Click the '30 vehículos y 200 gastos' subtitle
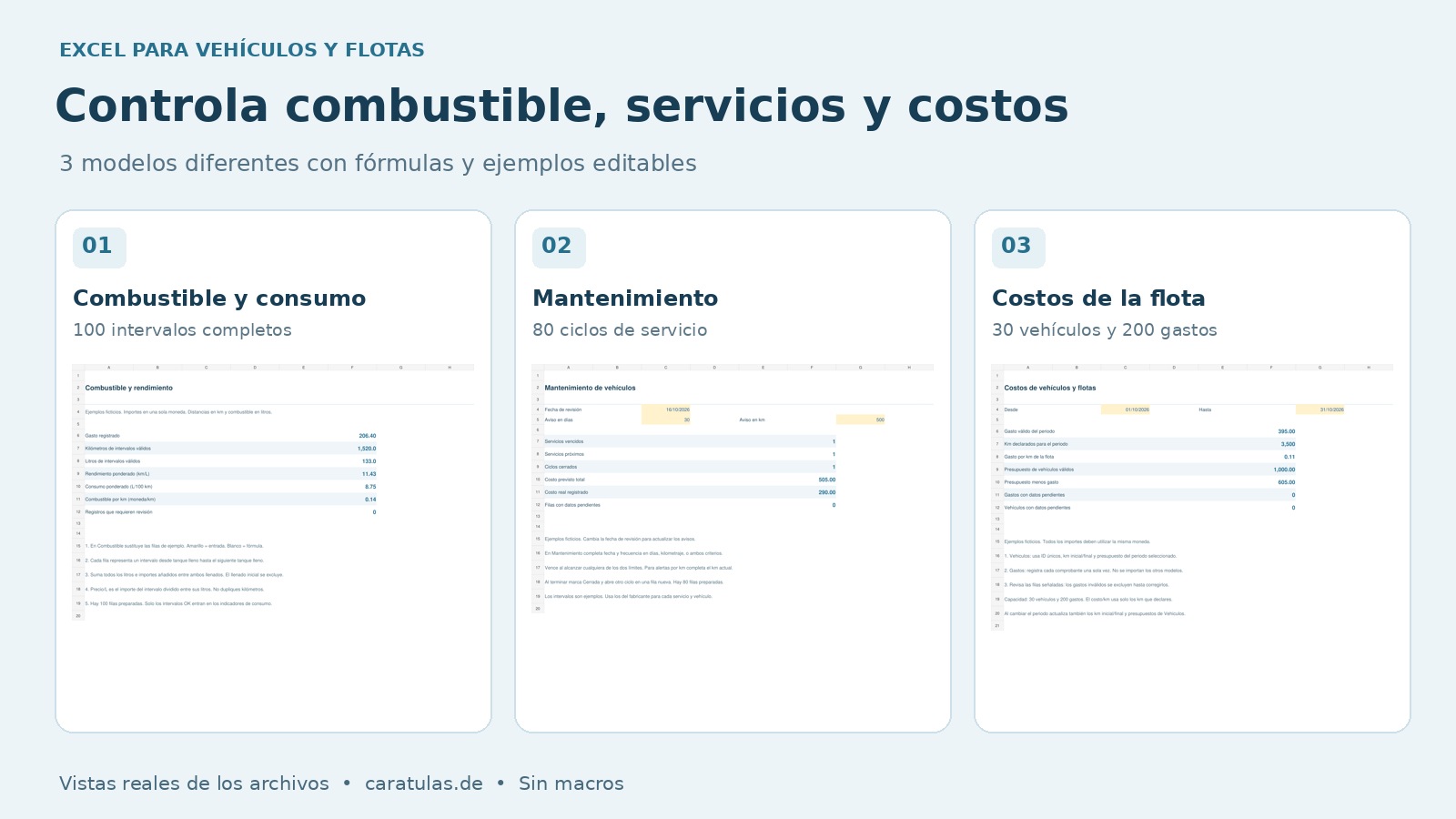 coord(1105,330)
